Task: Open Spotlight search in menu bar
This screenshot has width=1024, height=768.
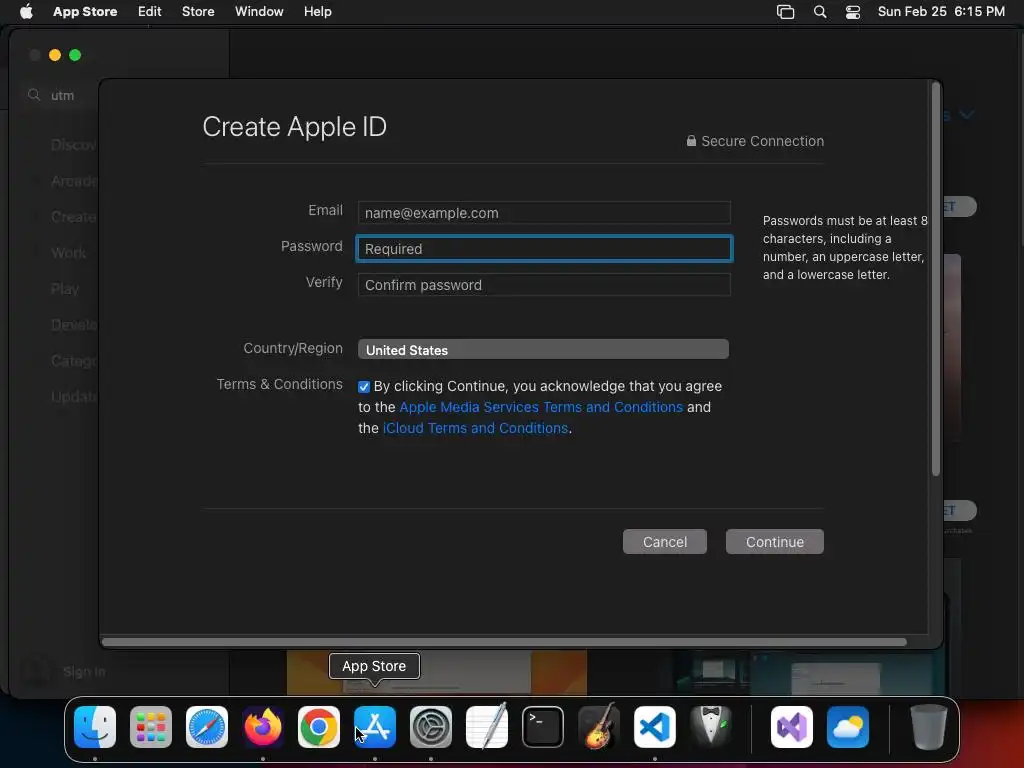Action: (x=820, y=11)
